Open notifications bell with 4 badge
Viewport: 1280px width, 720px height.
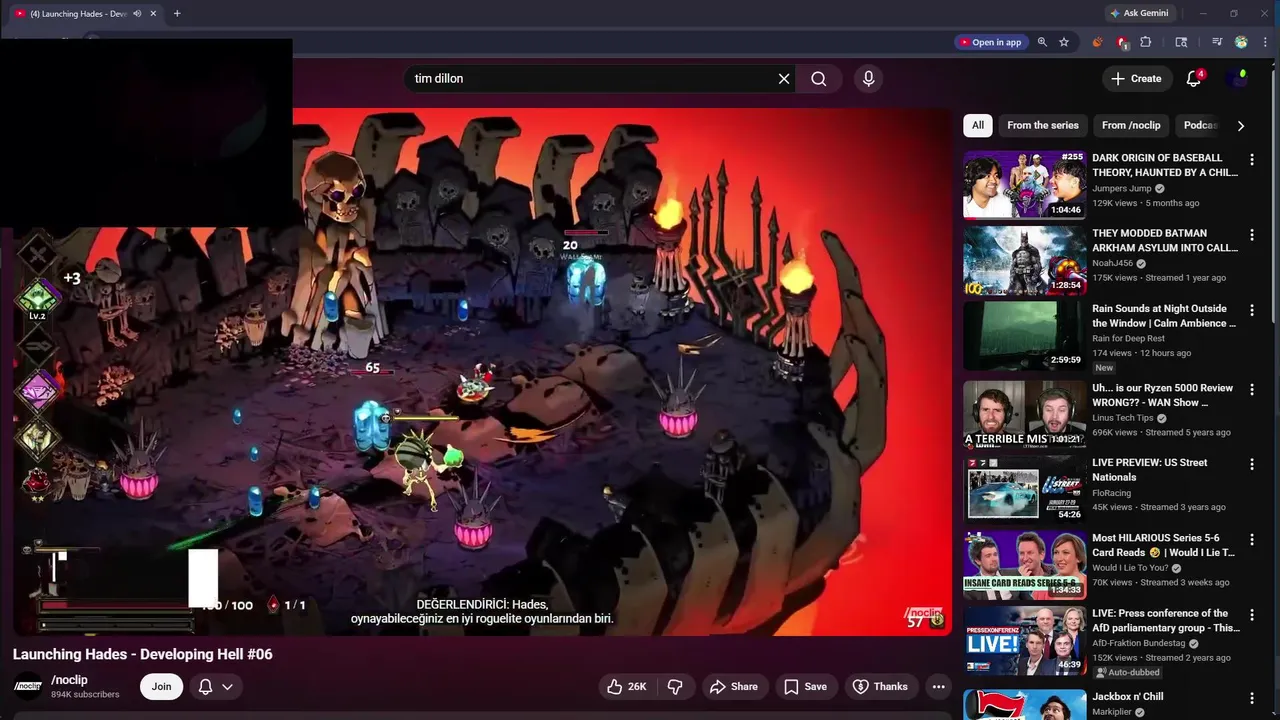click(x=1194, y=79)
